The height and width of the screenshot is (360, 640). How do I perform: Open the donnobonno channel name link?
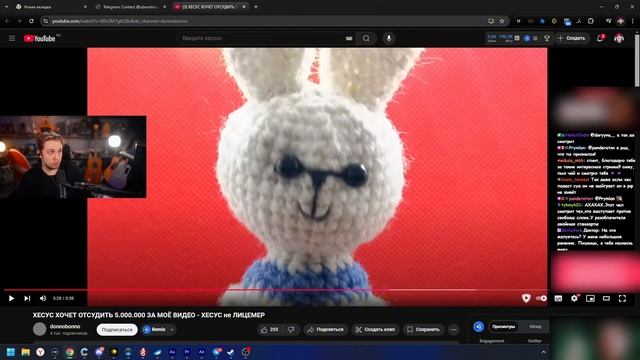[65, 327]
